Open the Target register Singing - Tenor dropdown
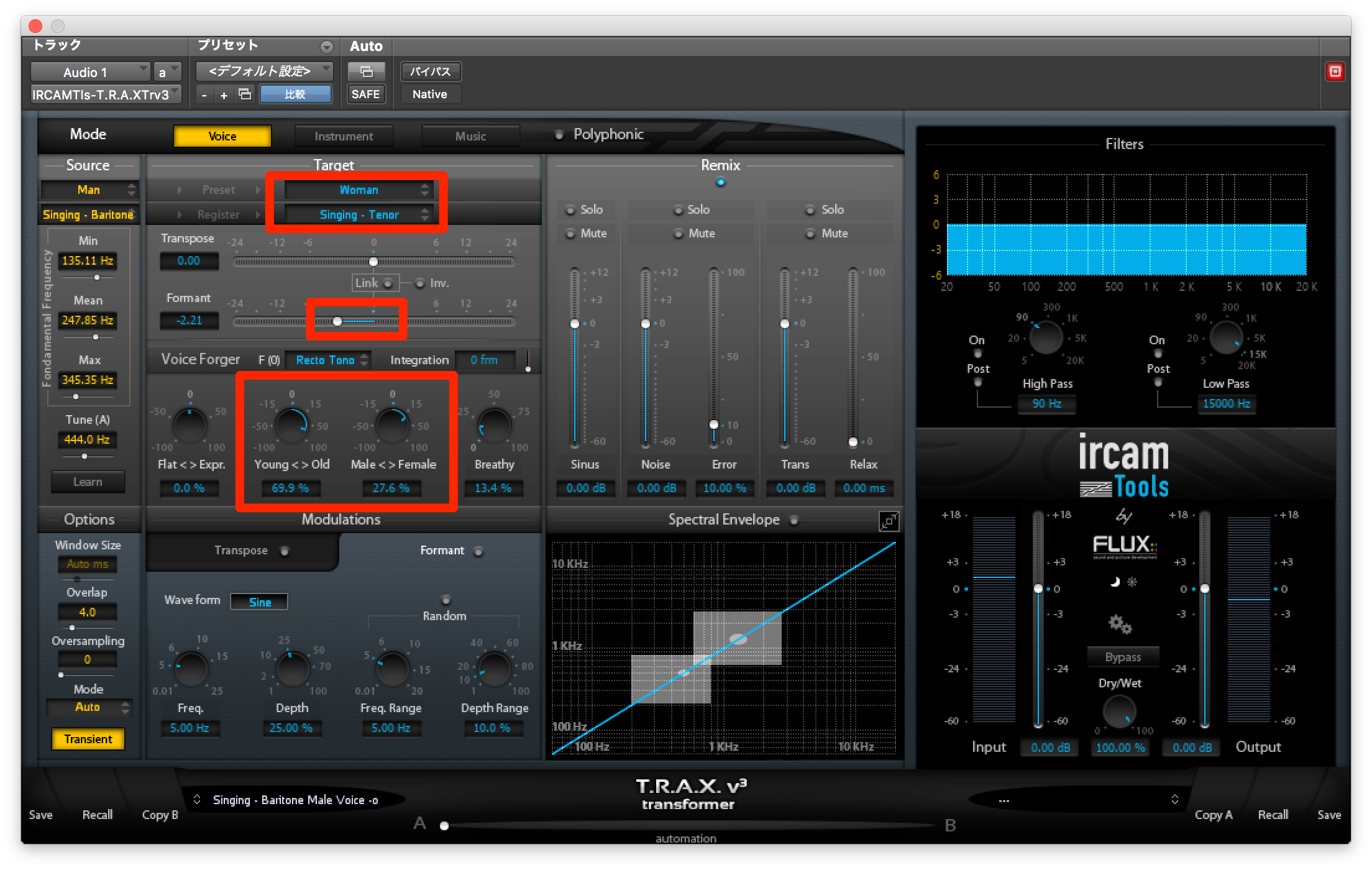Image resolution: width=1372 pixels, height=870 pixels. coord(359,214)
